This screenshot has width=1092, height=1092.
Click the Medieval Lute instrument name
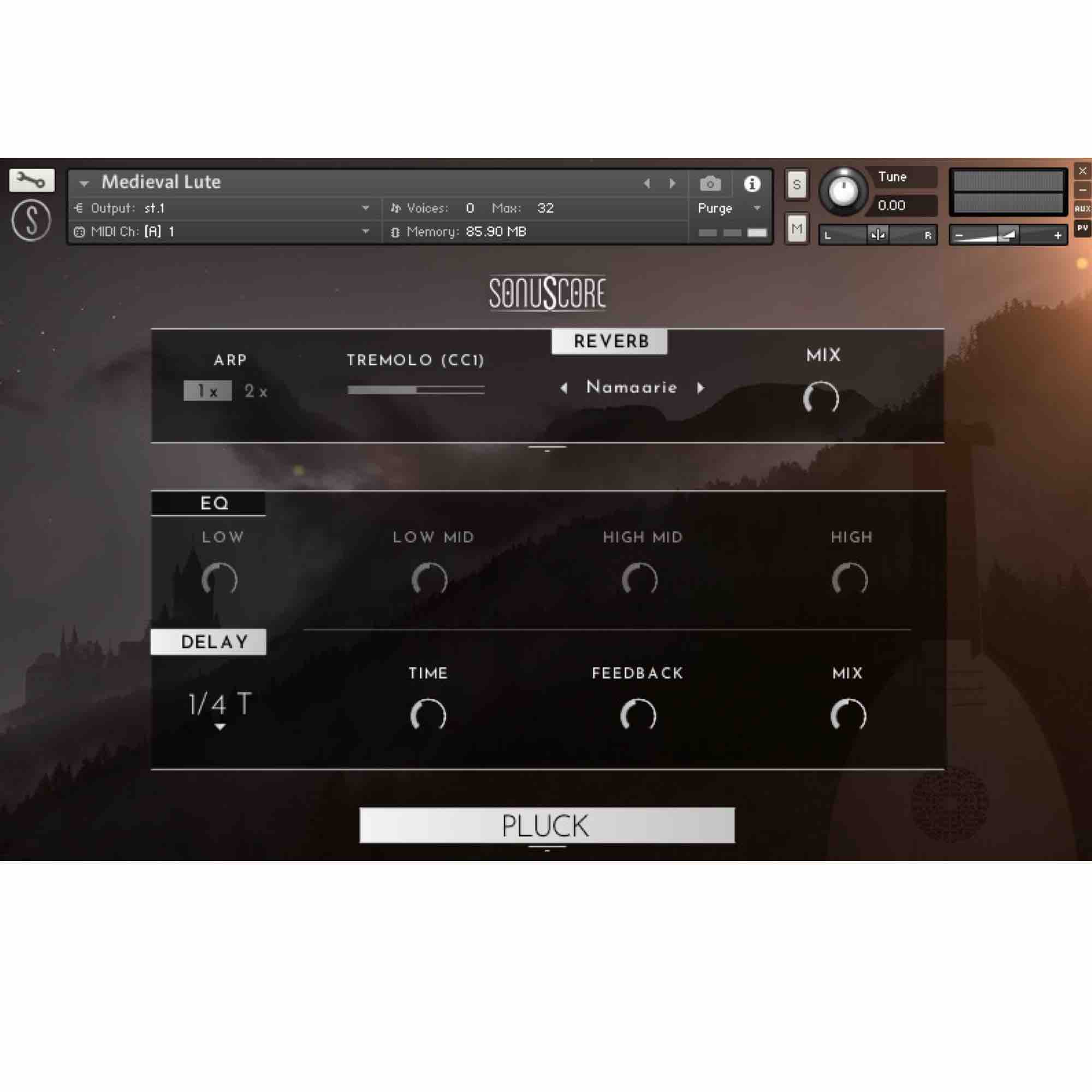point(161,182)
